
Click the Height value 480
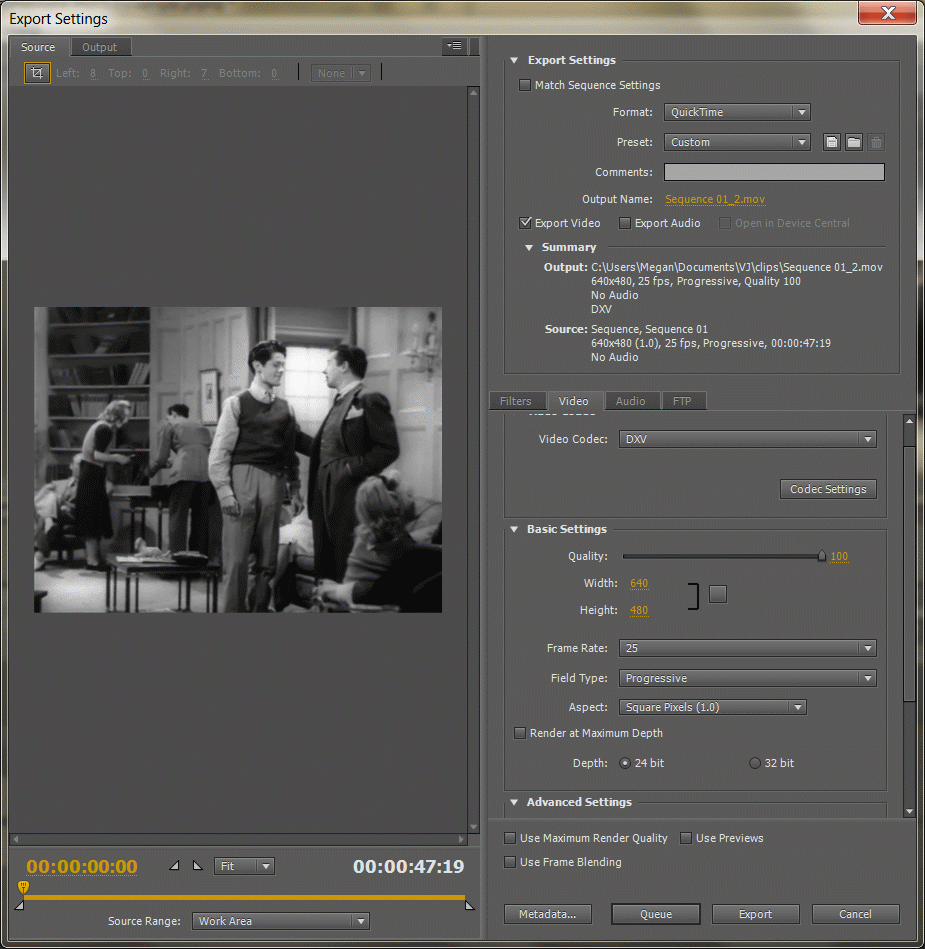[x=639, y=611]
